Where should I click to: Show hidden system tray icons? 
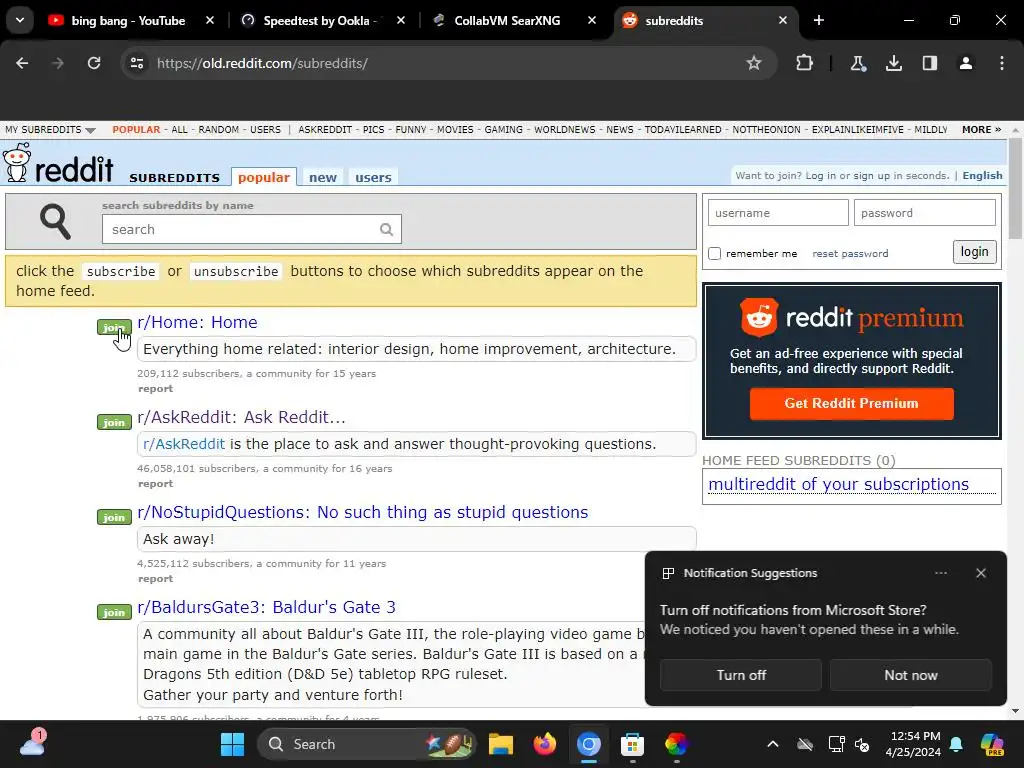tap(773, 744)
